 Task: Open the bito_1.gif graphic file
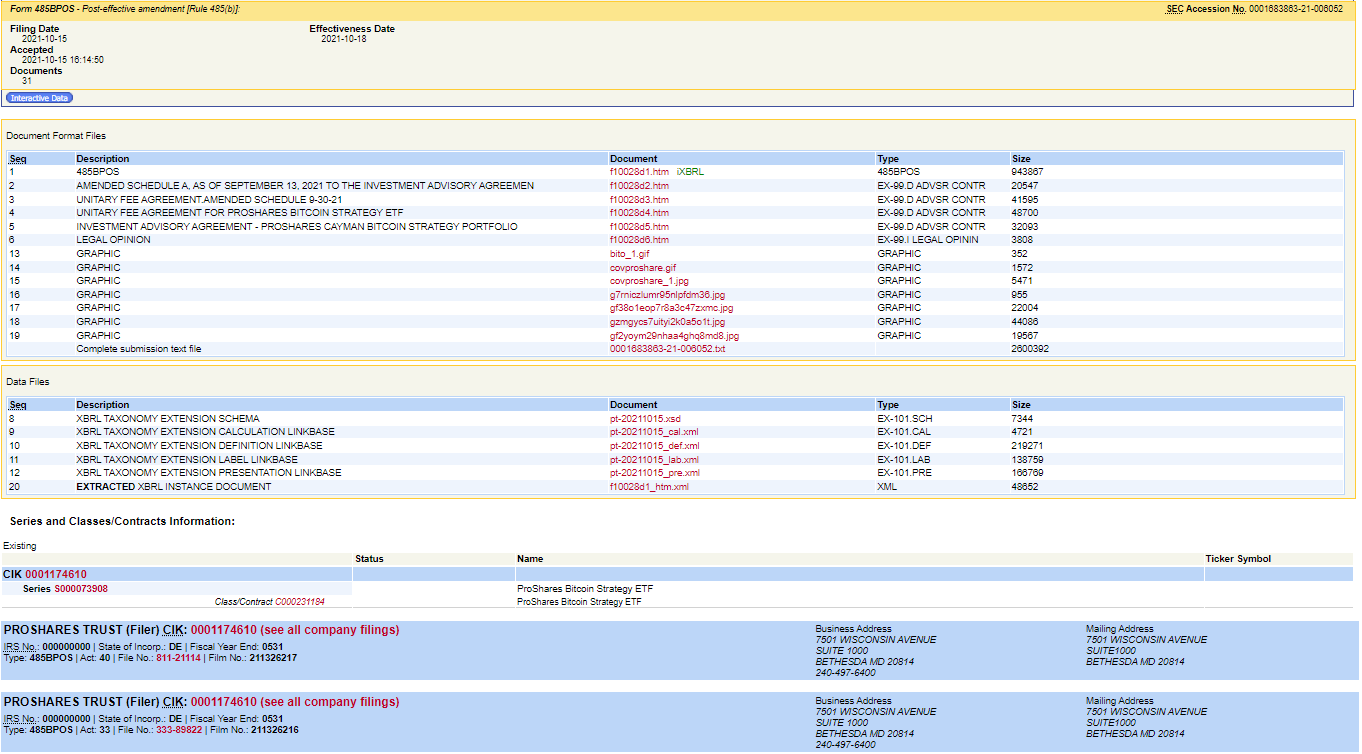[629, 254]
